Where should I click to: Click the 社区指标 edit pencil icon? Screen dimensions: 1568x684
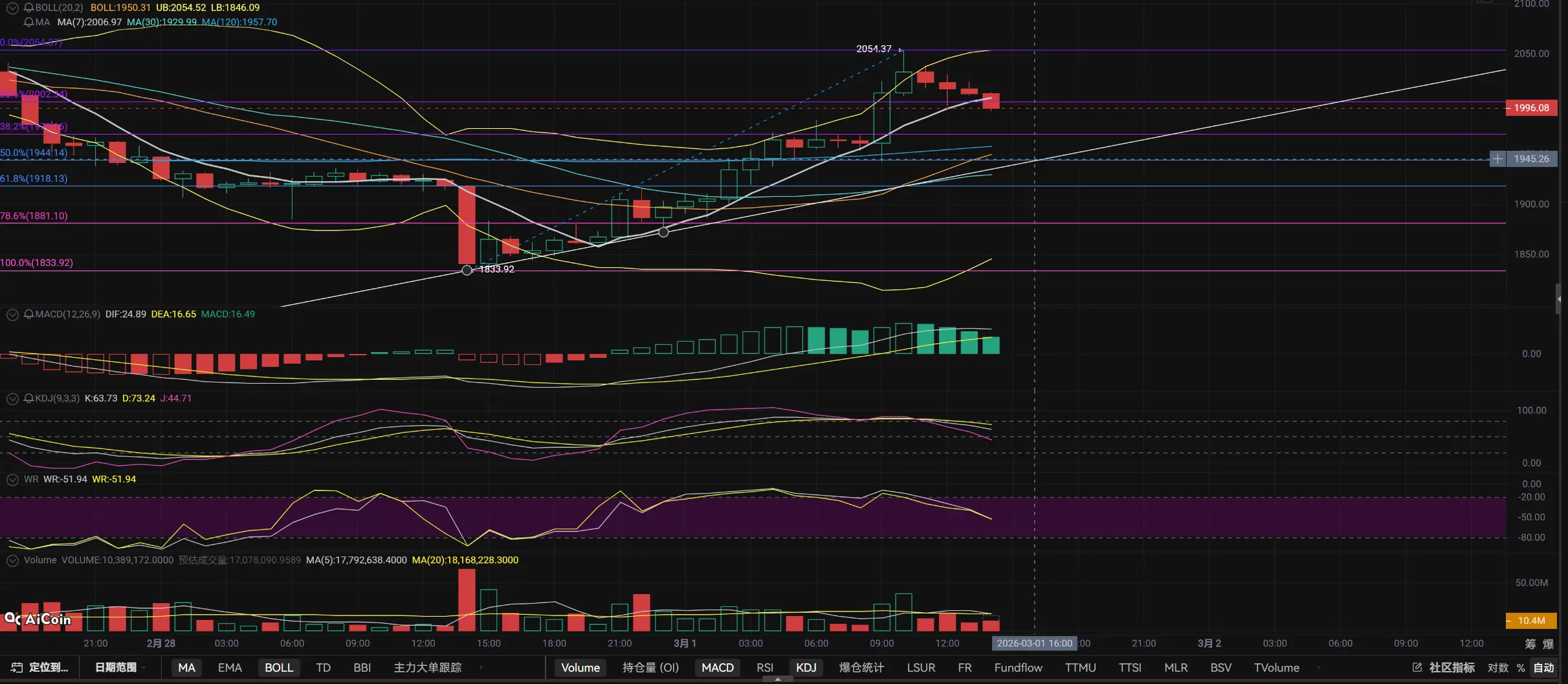tap(1417, 668)
